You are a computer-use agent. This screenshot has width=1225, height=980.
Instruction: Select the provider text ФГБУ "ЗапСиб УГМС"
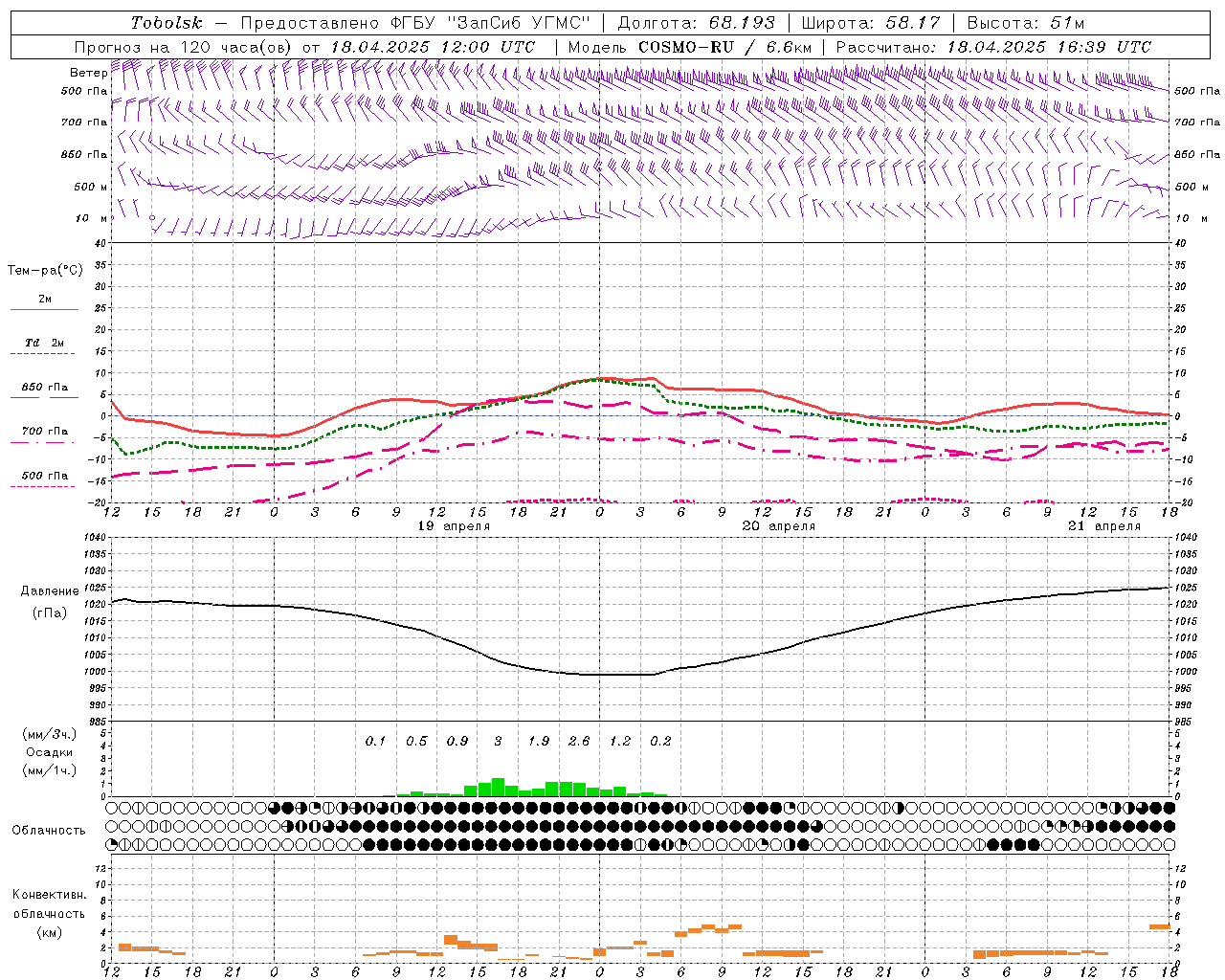coord(491,23)
